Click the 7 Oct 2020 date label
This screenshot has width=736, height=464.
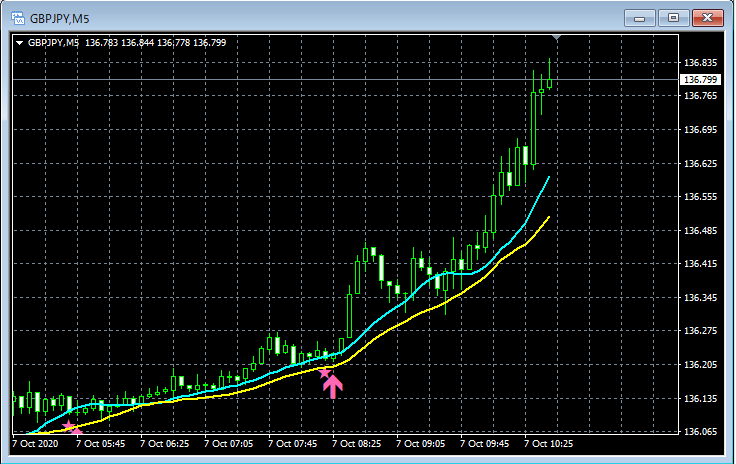click(x=35, y=443)
